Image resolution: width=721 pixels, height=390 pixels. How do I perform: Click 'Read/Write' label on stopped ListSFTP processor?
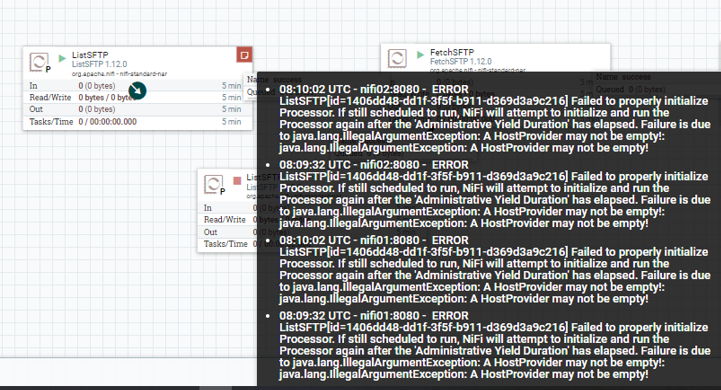225,220
